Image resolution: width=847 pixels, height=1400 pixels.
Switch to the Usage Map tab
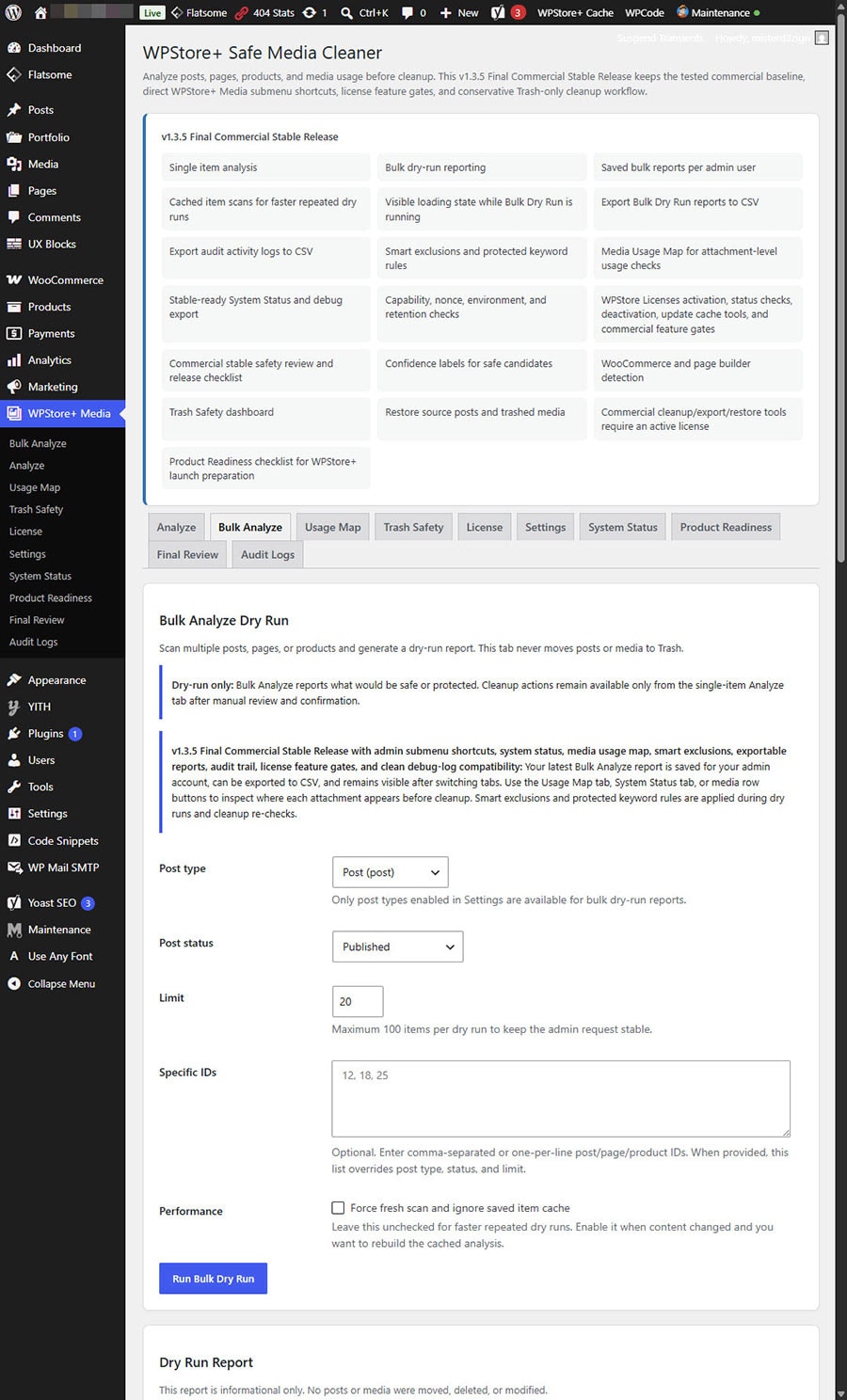point(332,527)
